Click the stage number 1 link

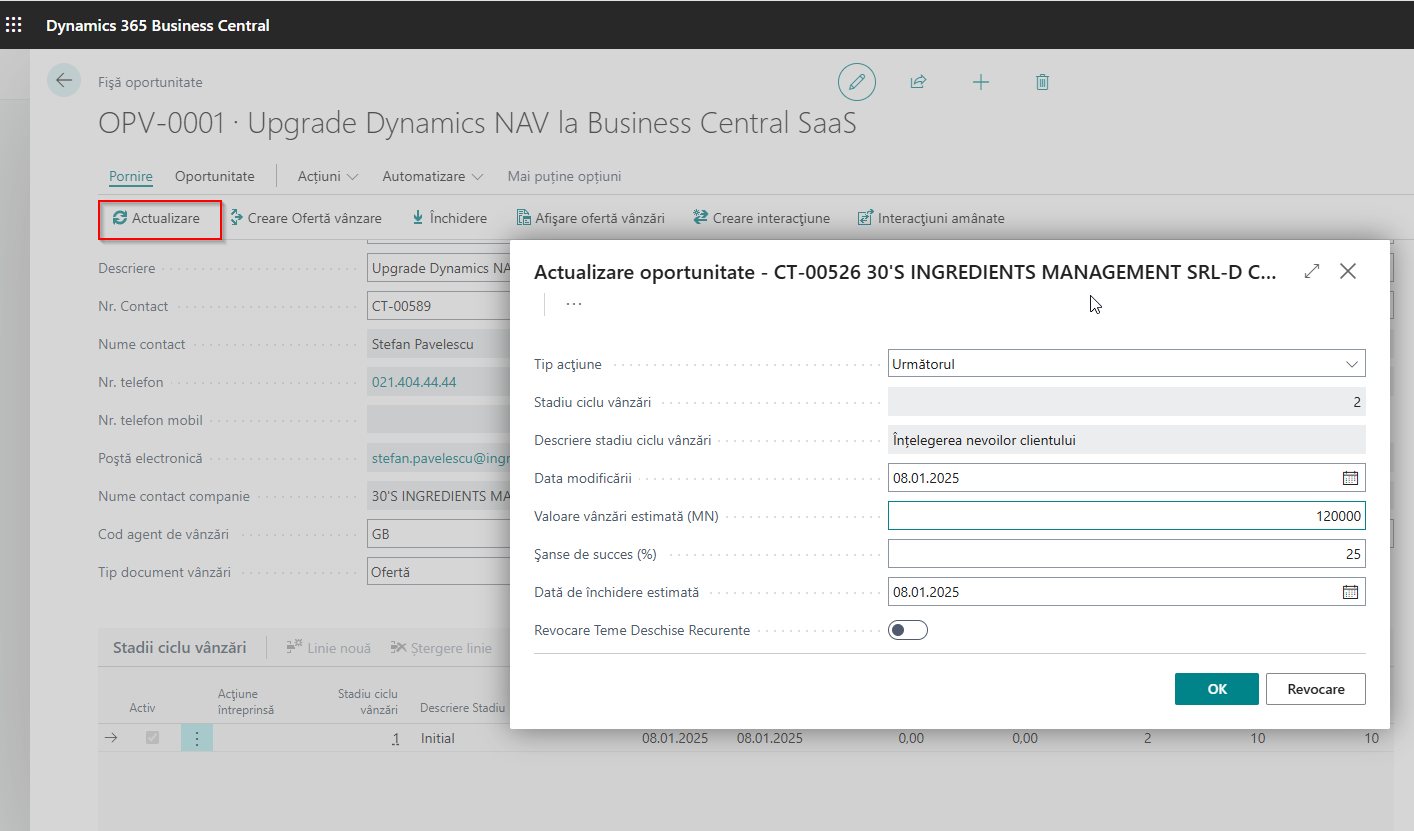(395, 738)
